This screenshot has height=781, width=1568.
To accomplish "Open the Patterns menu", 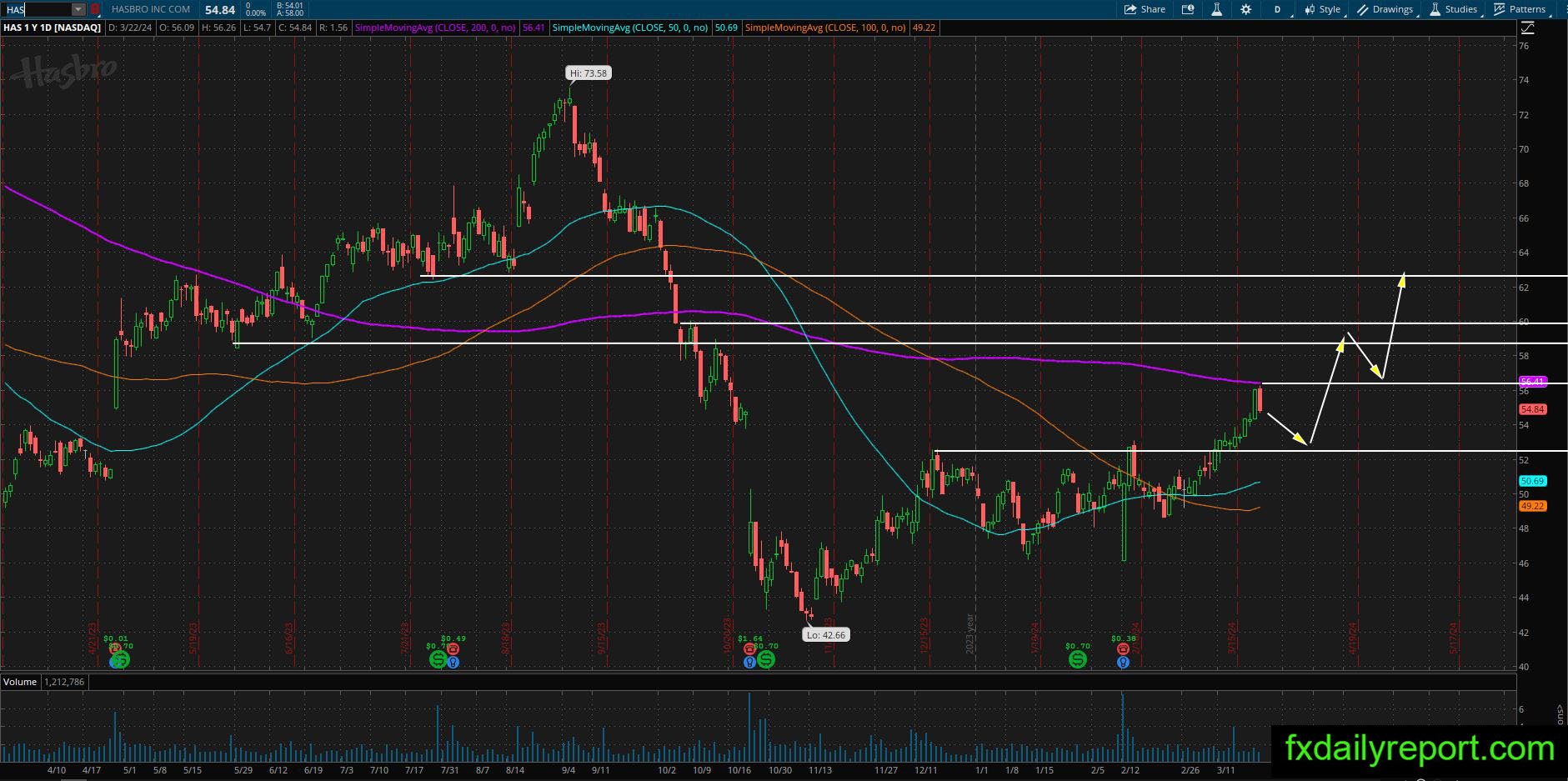I will pos(1520,9).
